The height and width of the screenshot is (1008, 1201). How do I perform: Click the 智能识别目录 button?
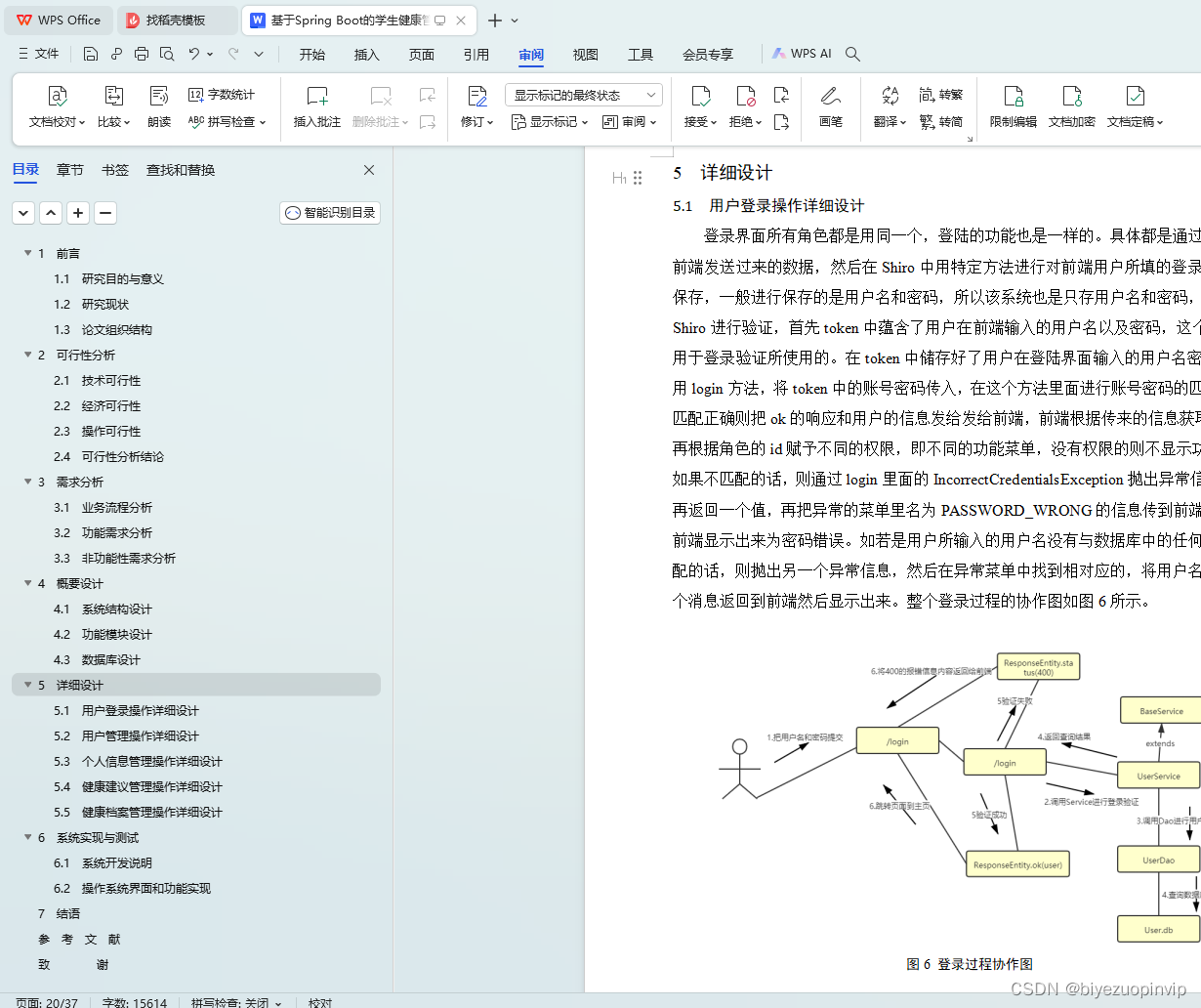point(330,213)
